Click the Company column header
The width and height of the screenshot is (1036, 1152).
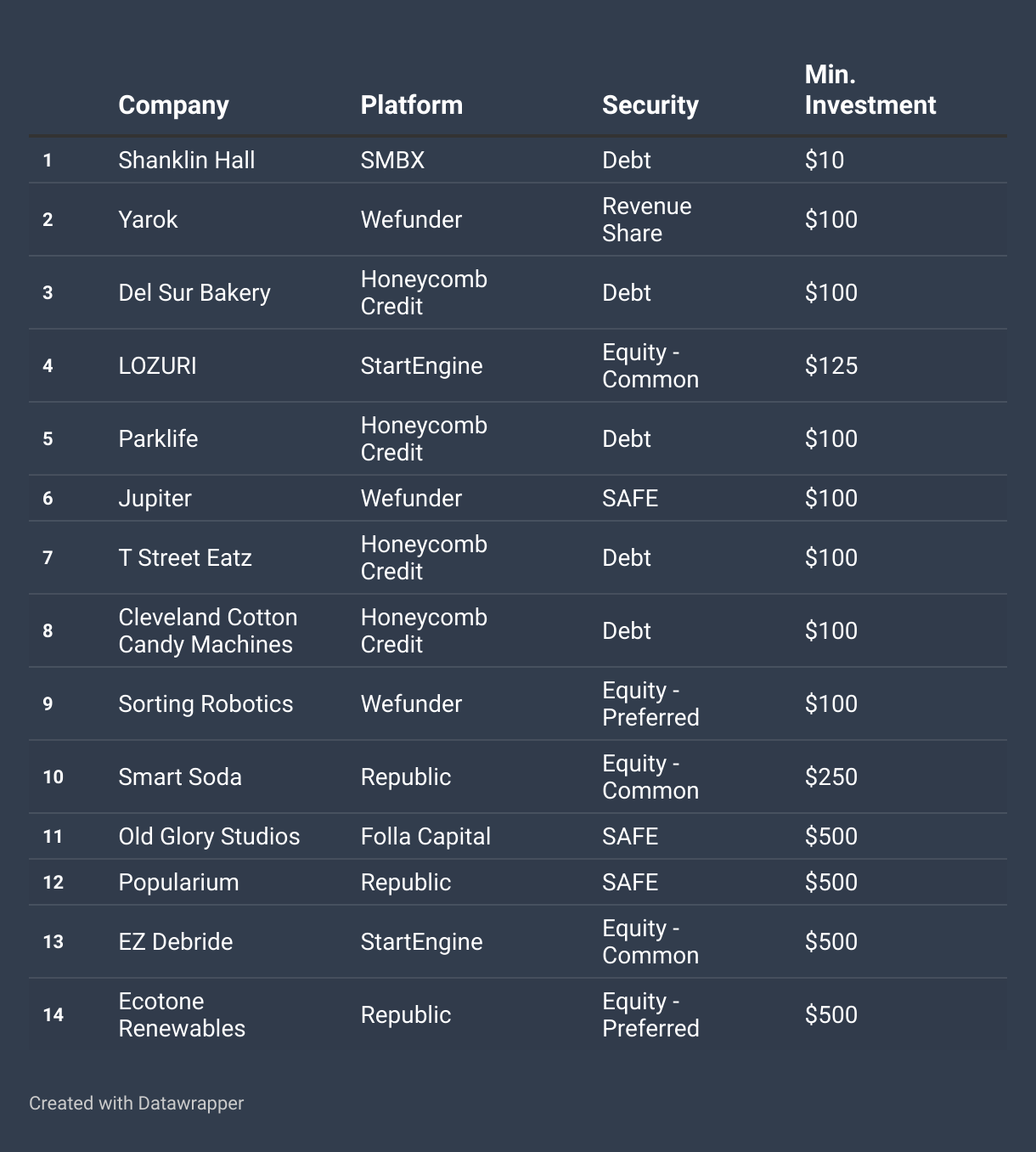[173, 105]
